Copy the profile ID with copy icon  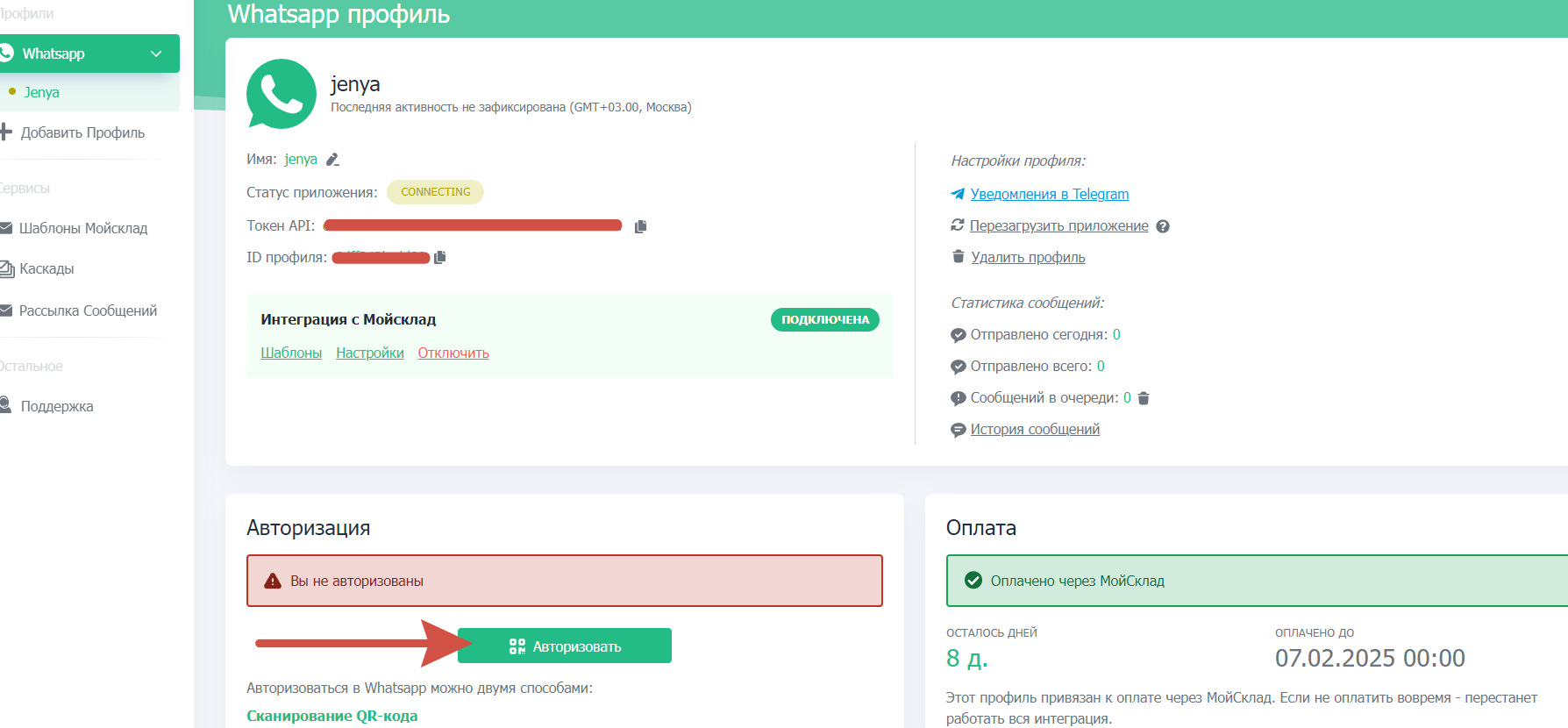point(440,257)
